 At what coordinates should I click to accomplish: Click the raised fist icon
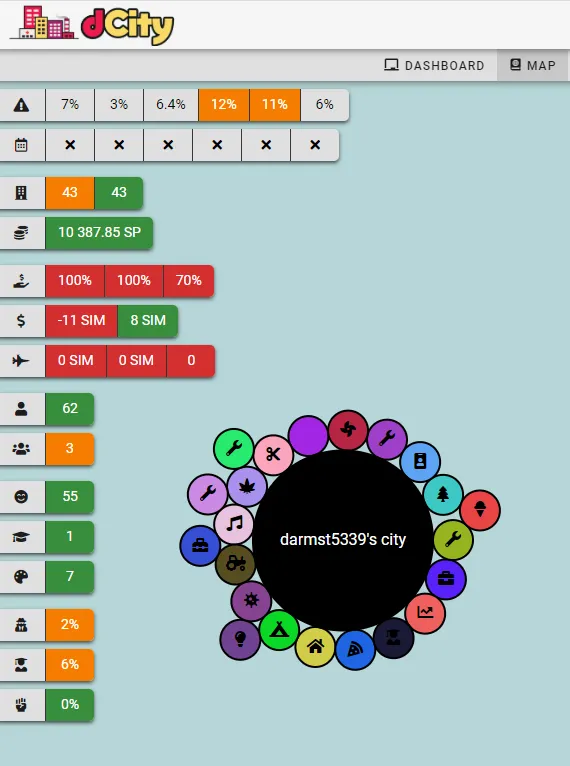(21, 705)
